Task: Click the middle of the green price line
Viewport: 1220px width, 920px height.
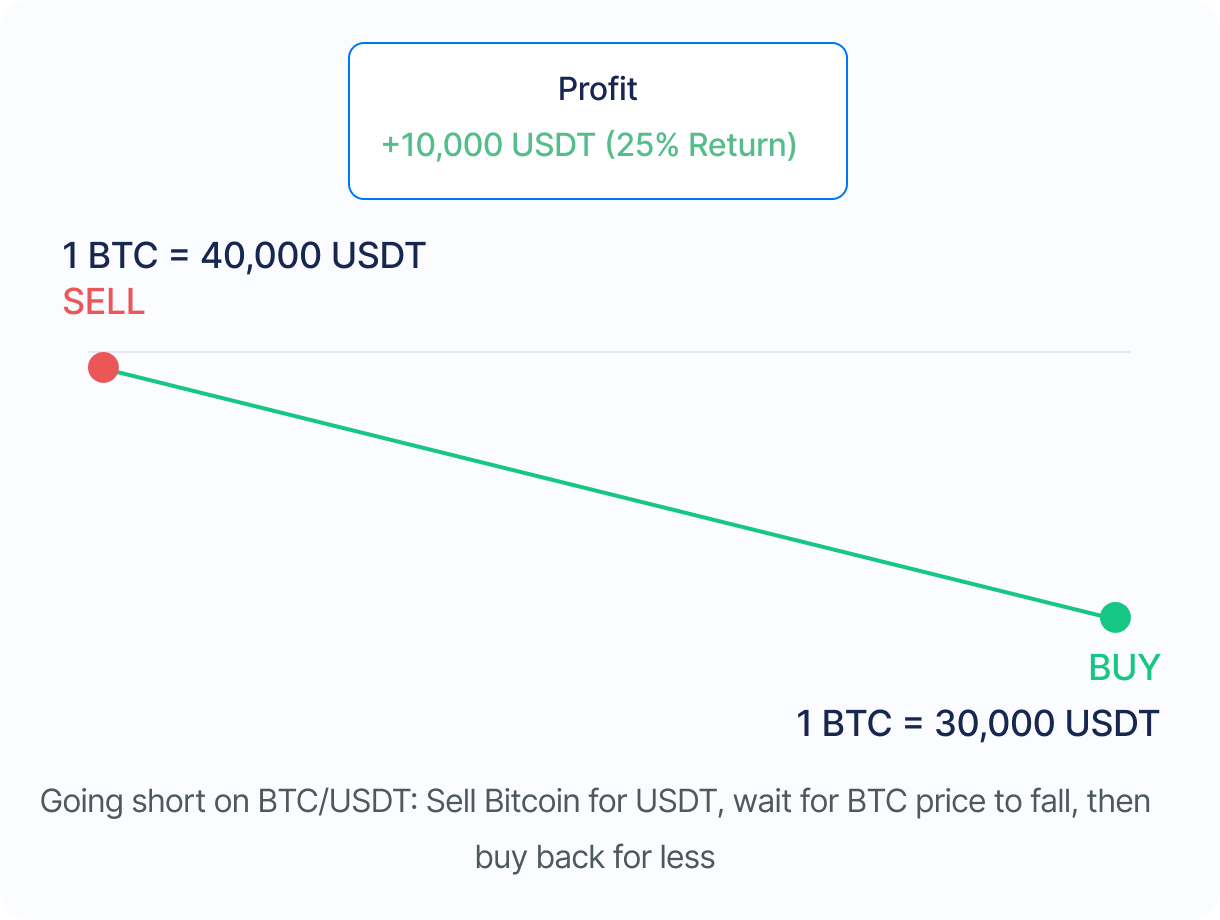Action: tap(609, 493)
